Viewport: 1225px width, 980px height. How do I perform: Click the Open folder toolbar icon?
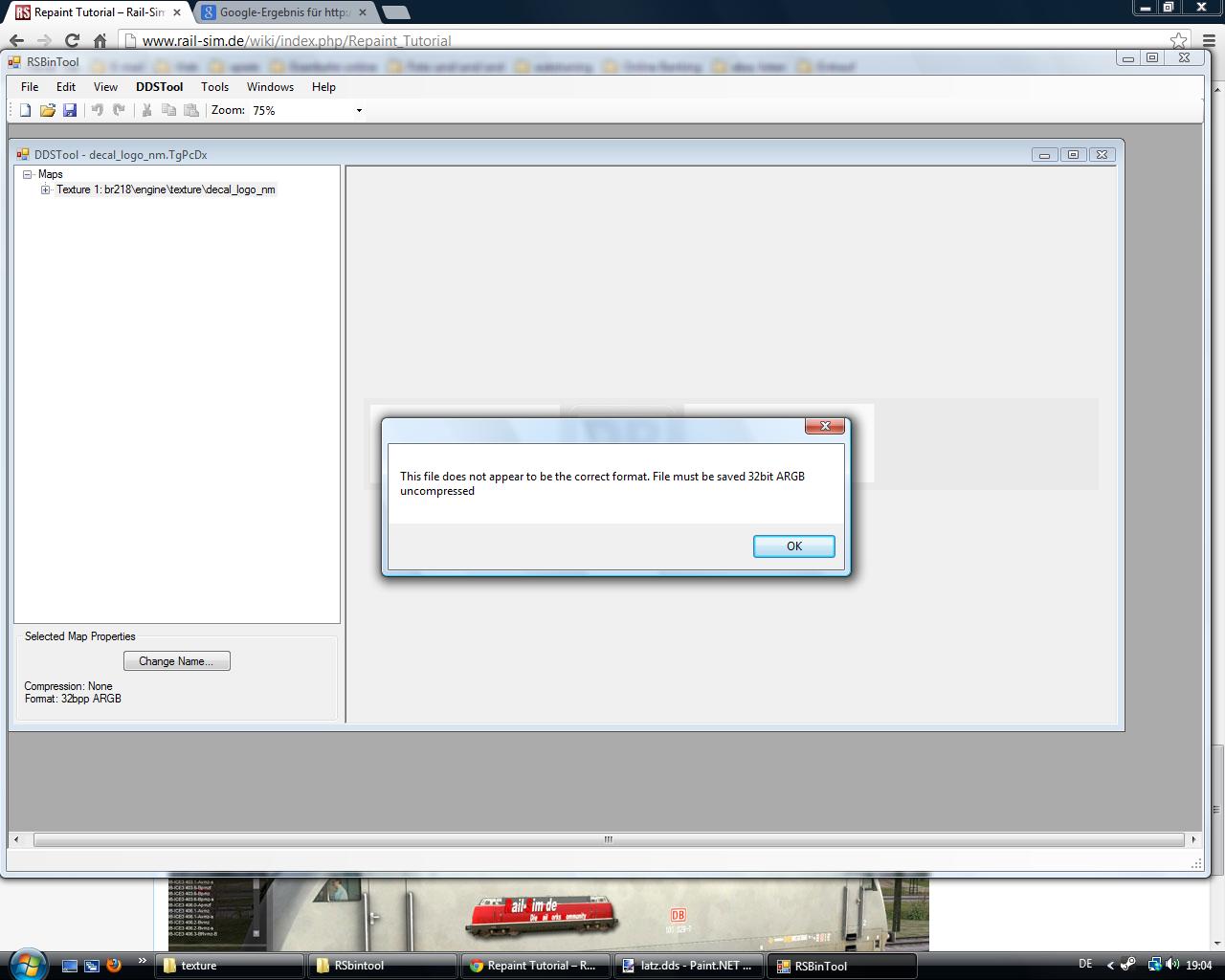click(48, 110)
